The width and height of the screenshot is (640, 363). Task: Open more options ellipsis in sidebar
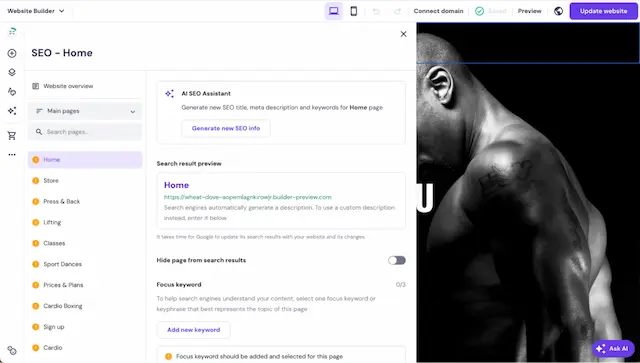point(12,155)
